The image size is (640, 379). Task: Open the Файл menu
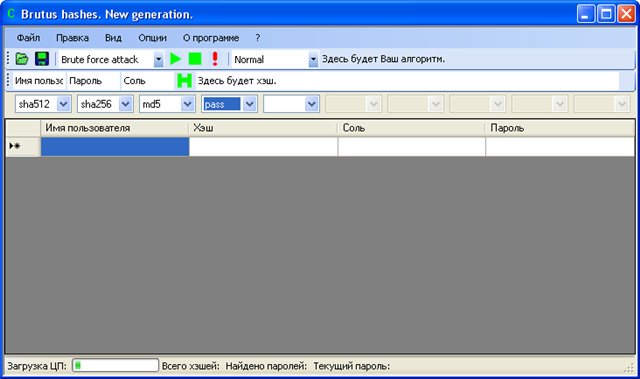(x=28, y=38)
